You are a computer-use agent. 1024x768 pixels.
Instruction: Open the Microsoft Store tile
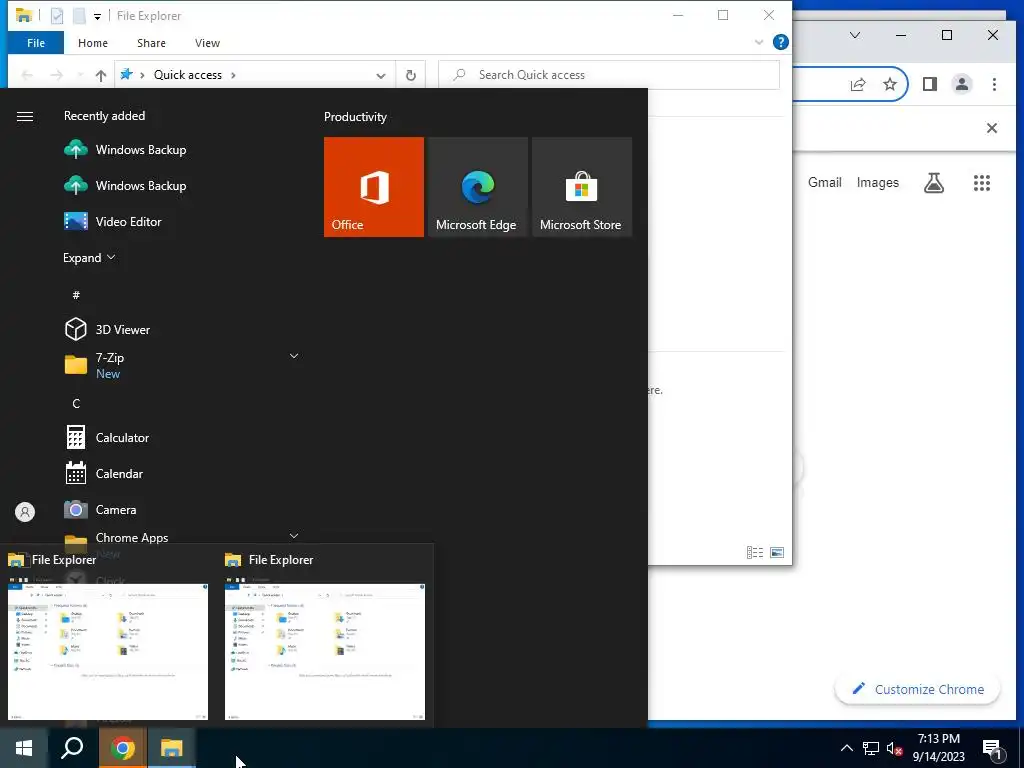click(581, 187)
